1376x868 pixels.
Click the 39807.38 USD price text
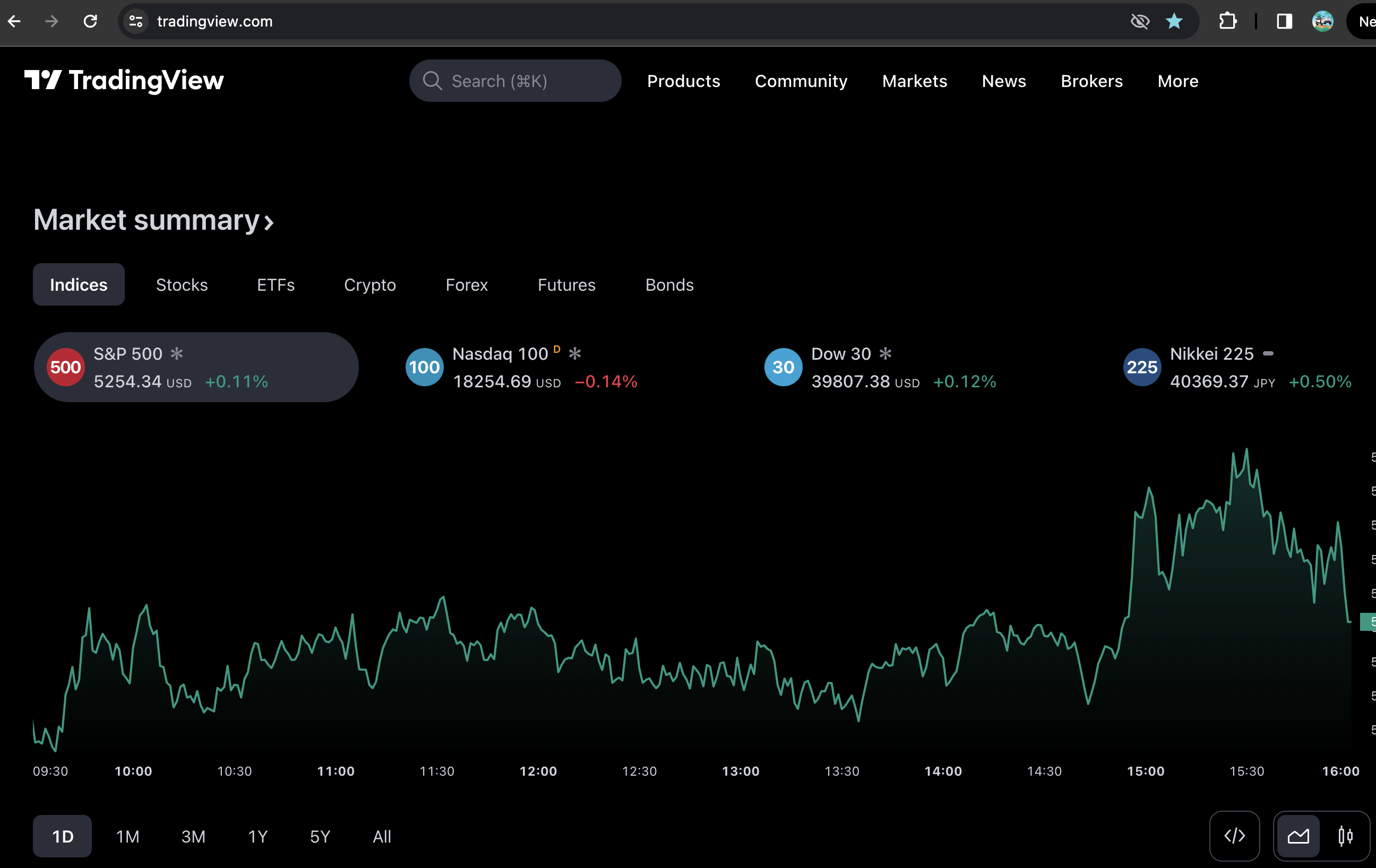tap(865, 381)
